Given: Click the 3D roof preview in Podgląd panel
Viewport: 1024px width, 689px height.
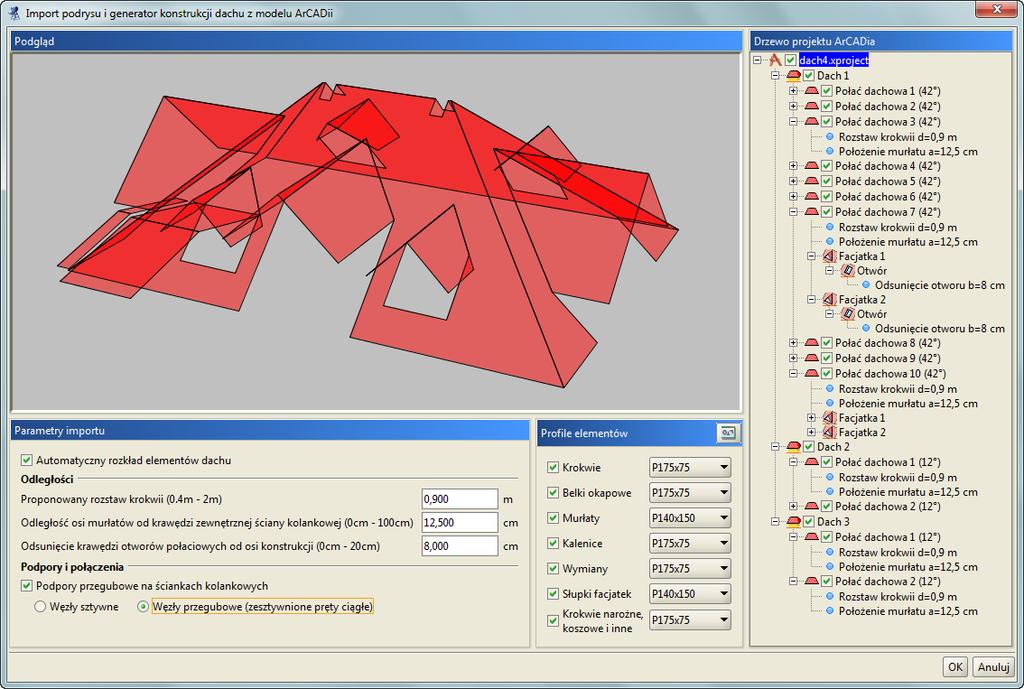Looking at the screenshot, I should point(376,231).
